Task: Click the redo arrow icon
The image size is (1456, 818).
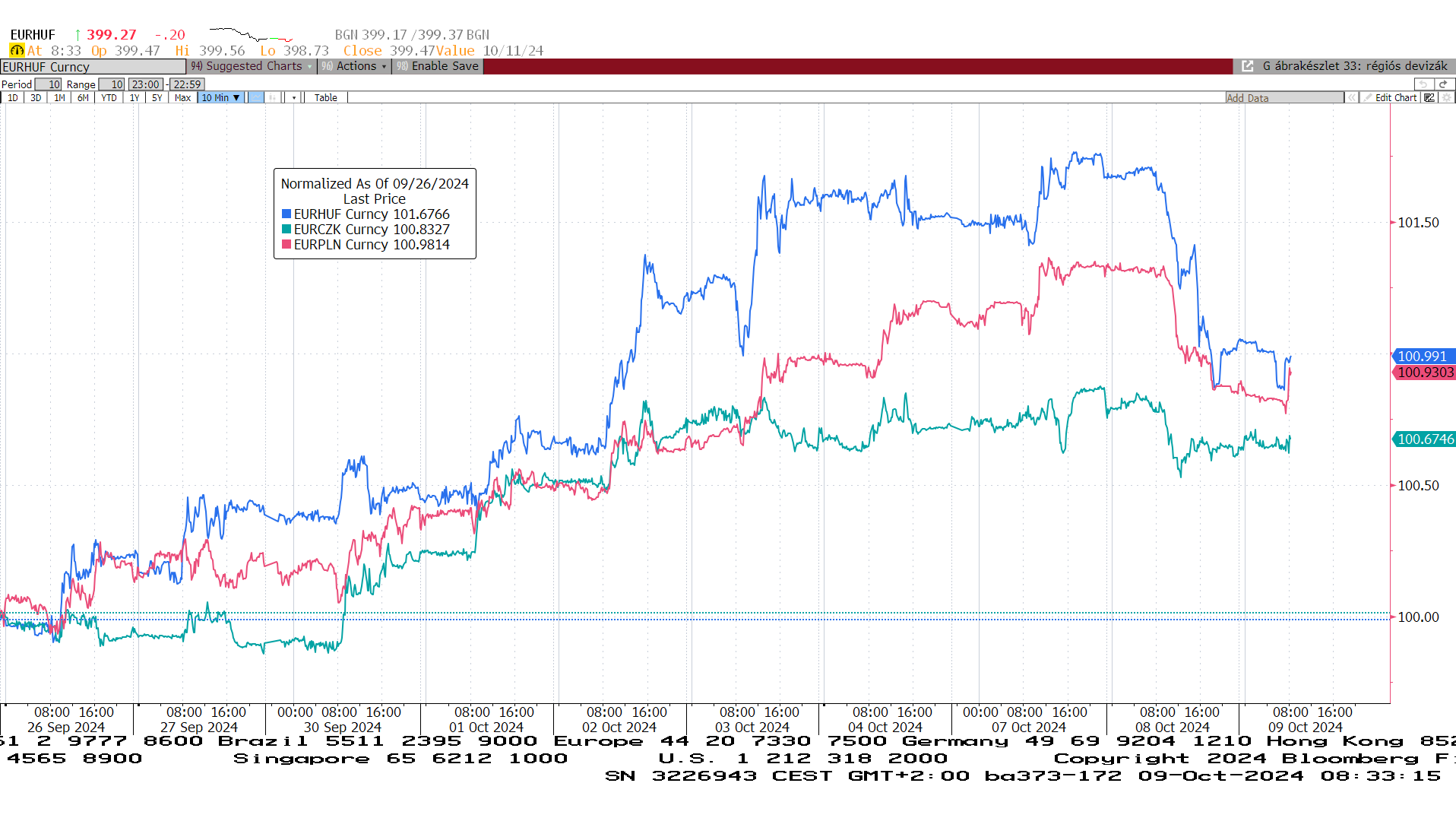Action: tap(1443, 84)
